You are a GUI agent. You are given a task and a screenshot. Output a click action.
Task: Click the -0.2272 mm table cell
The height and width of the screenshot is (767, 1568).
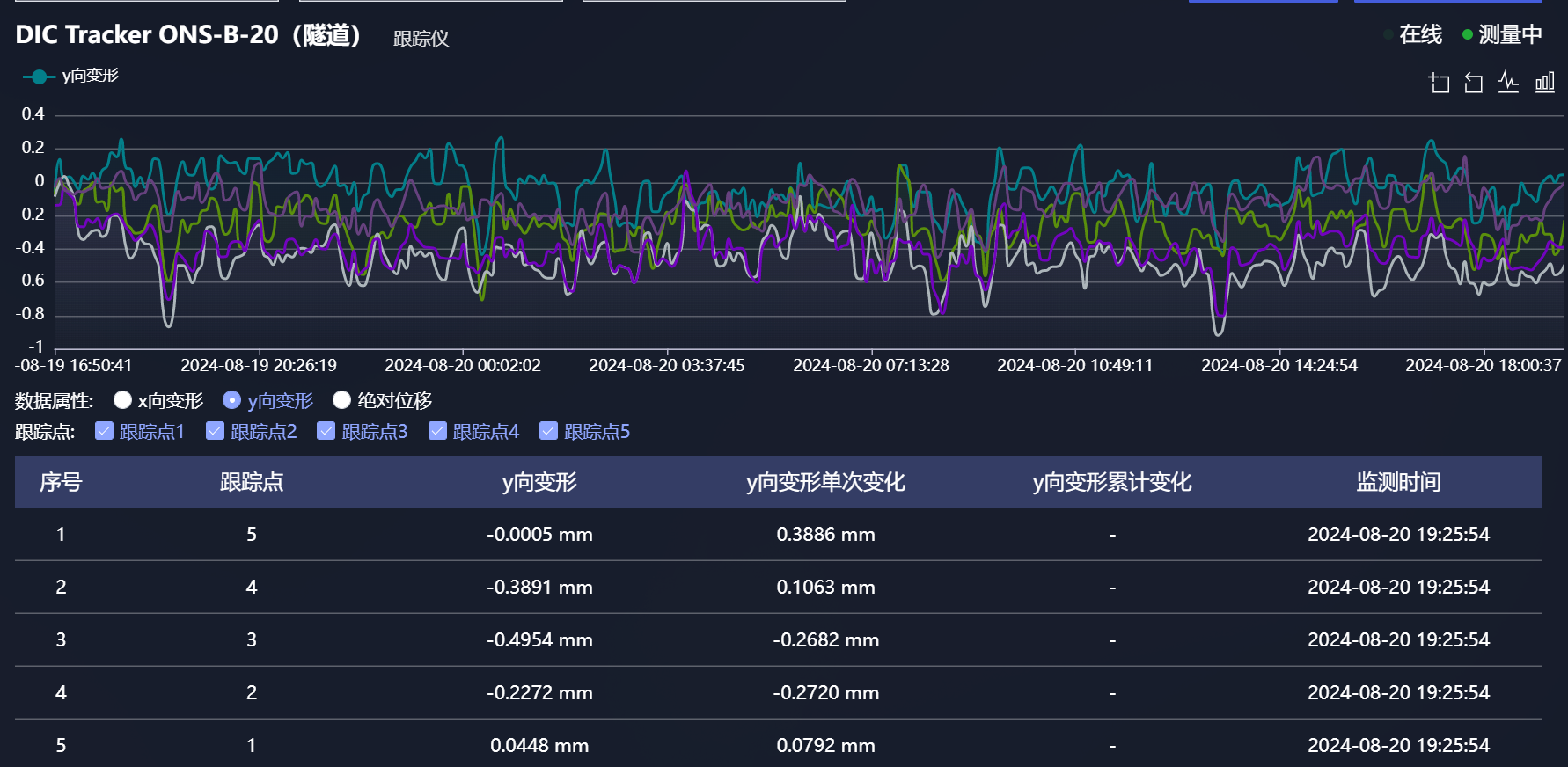coord(539,693)
